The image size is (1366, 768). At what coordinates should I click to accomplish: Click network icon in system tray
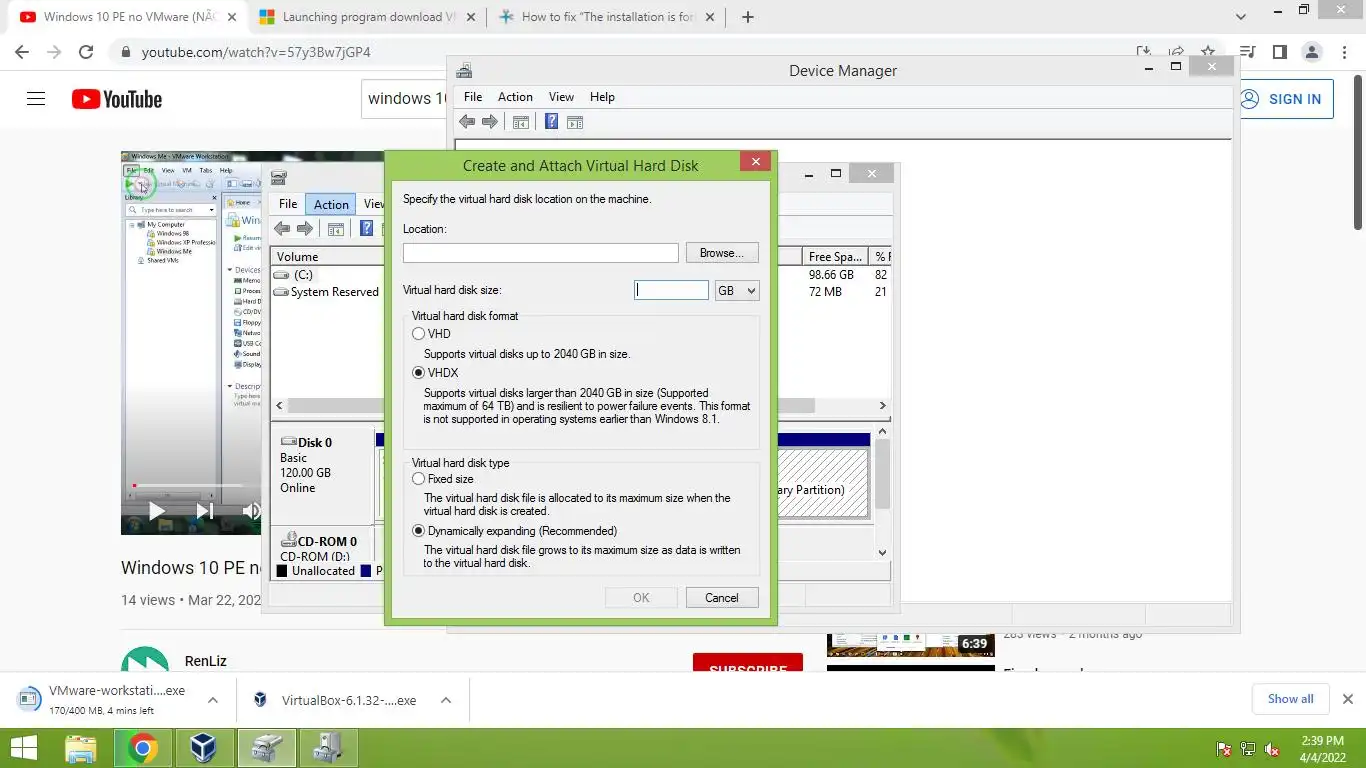coord(1248,749)
